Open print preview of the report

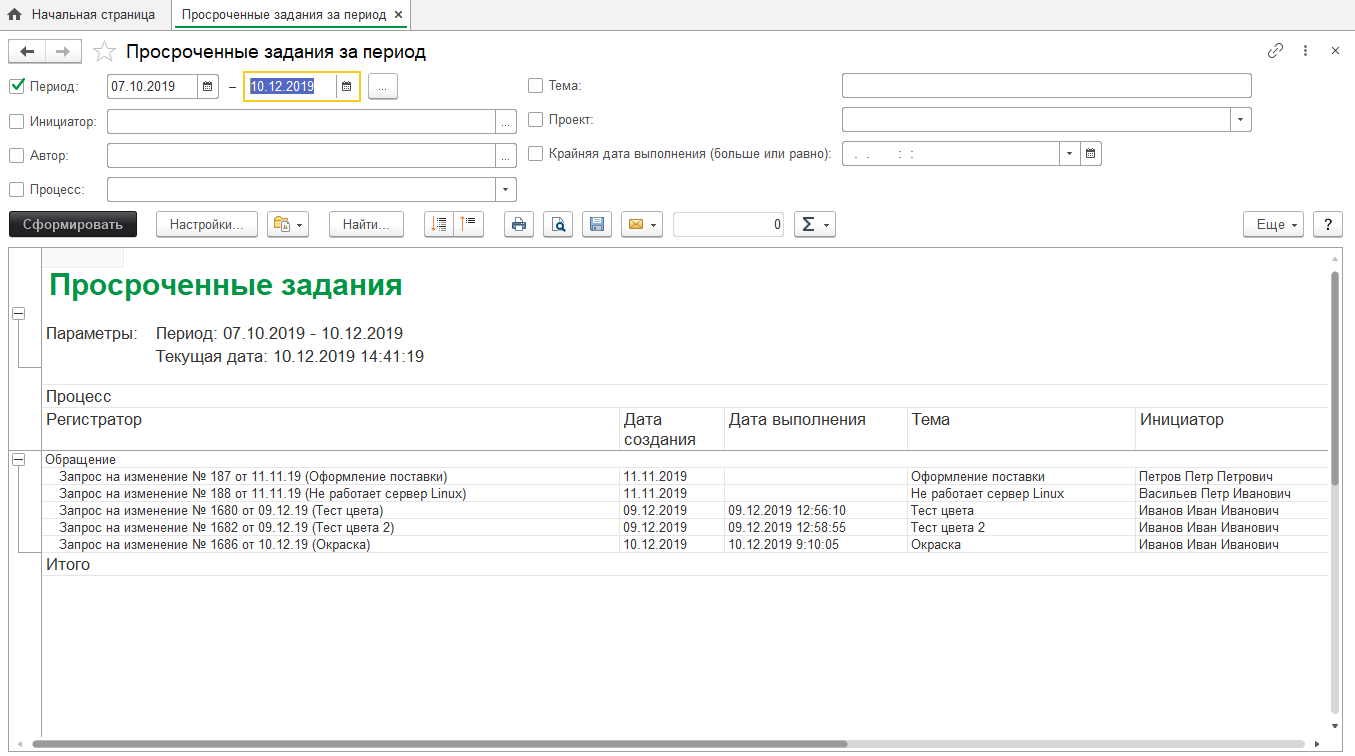(x=557, y=225)
